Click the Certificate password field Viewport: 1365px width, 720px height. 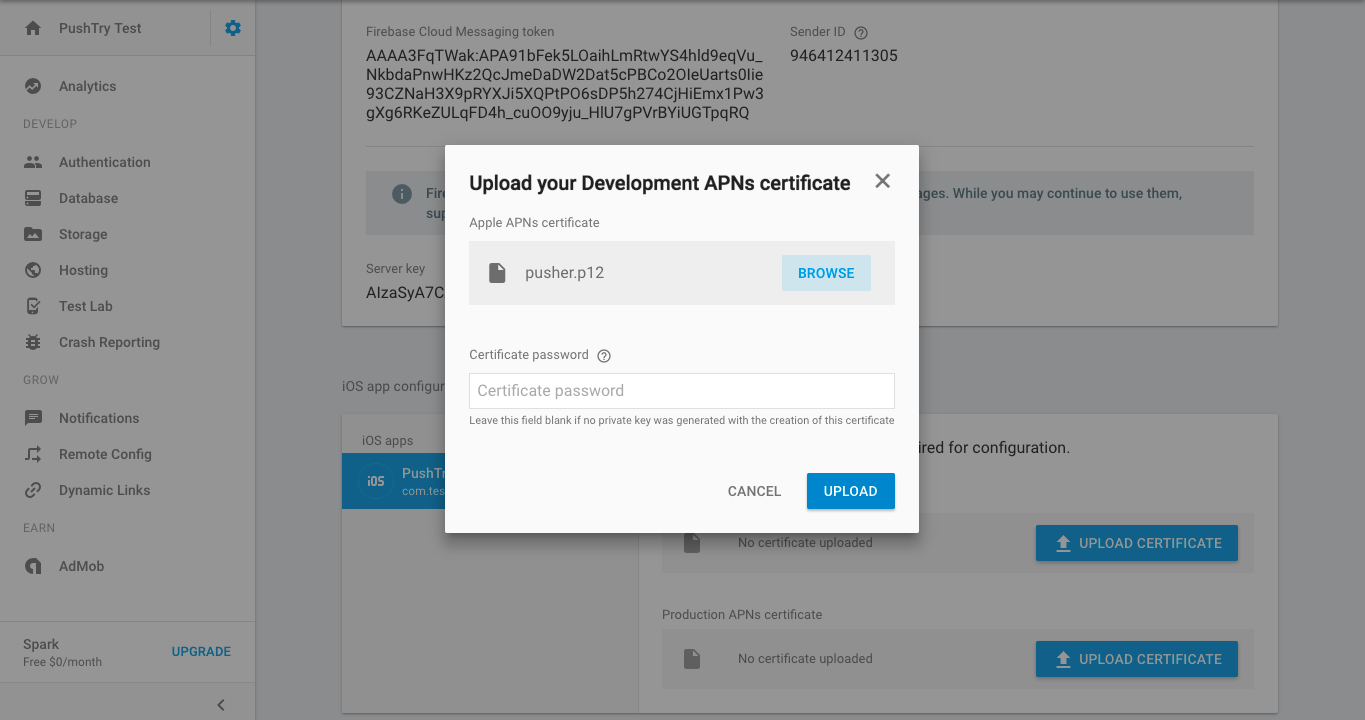tap(682, 391)
